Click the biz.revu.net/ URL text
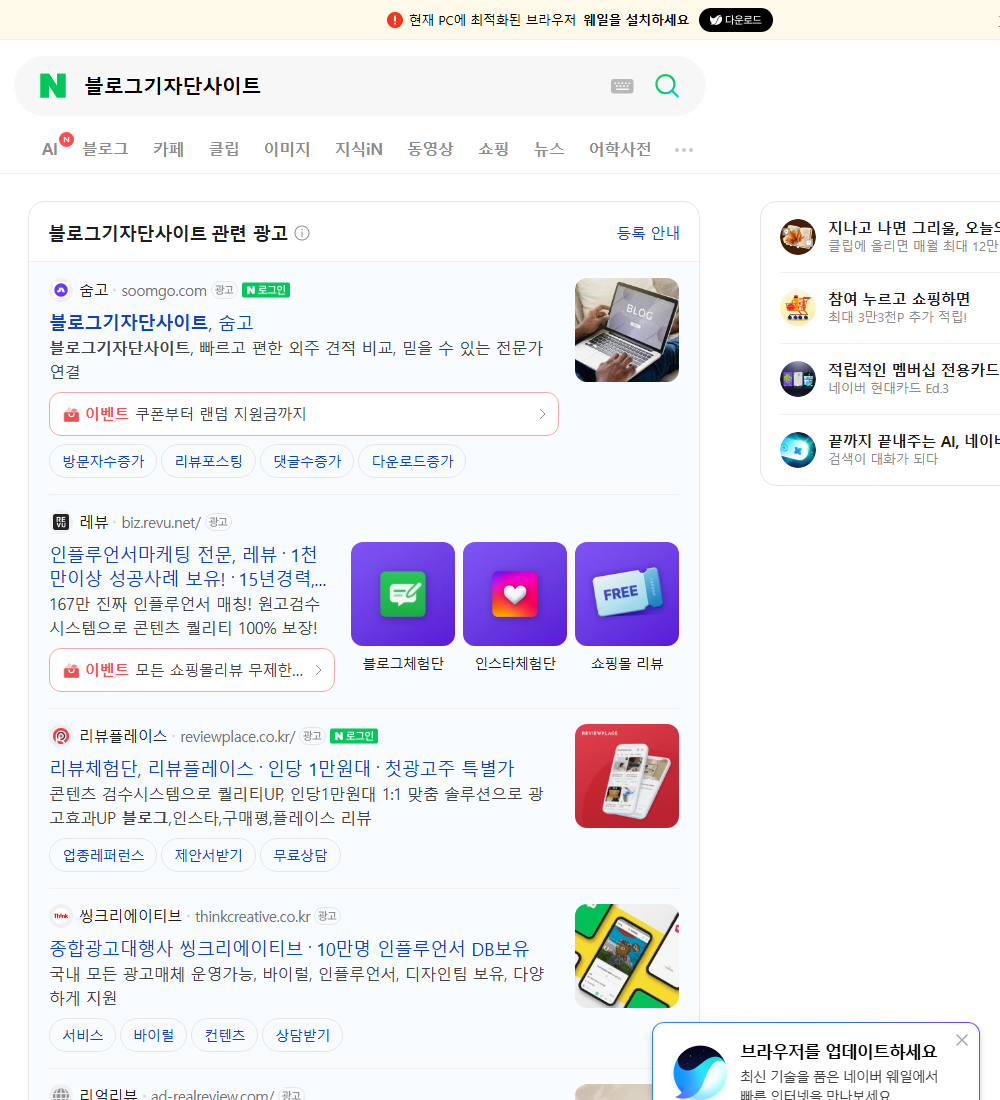1000x1100 pixels. pyautogui.click(x=161, y=523)
